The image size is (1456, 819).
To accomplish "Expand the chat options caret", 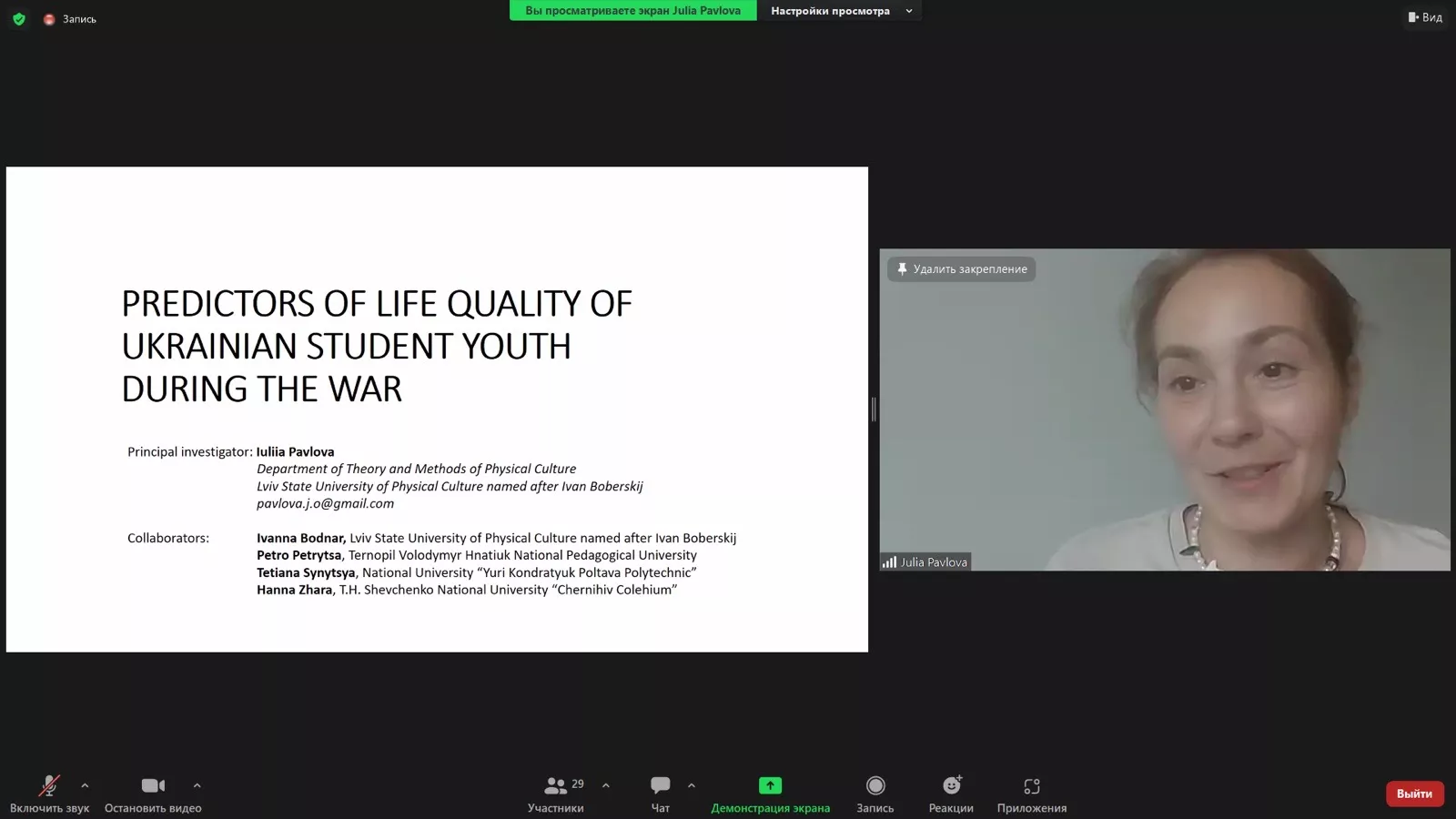I will 692,785.
